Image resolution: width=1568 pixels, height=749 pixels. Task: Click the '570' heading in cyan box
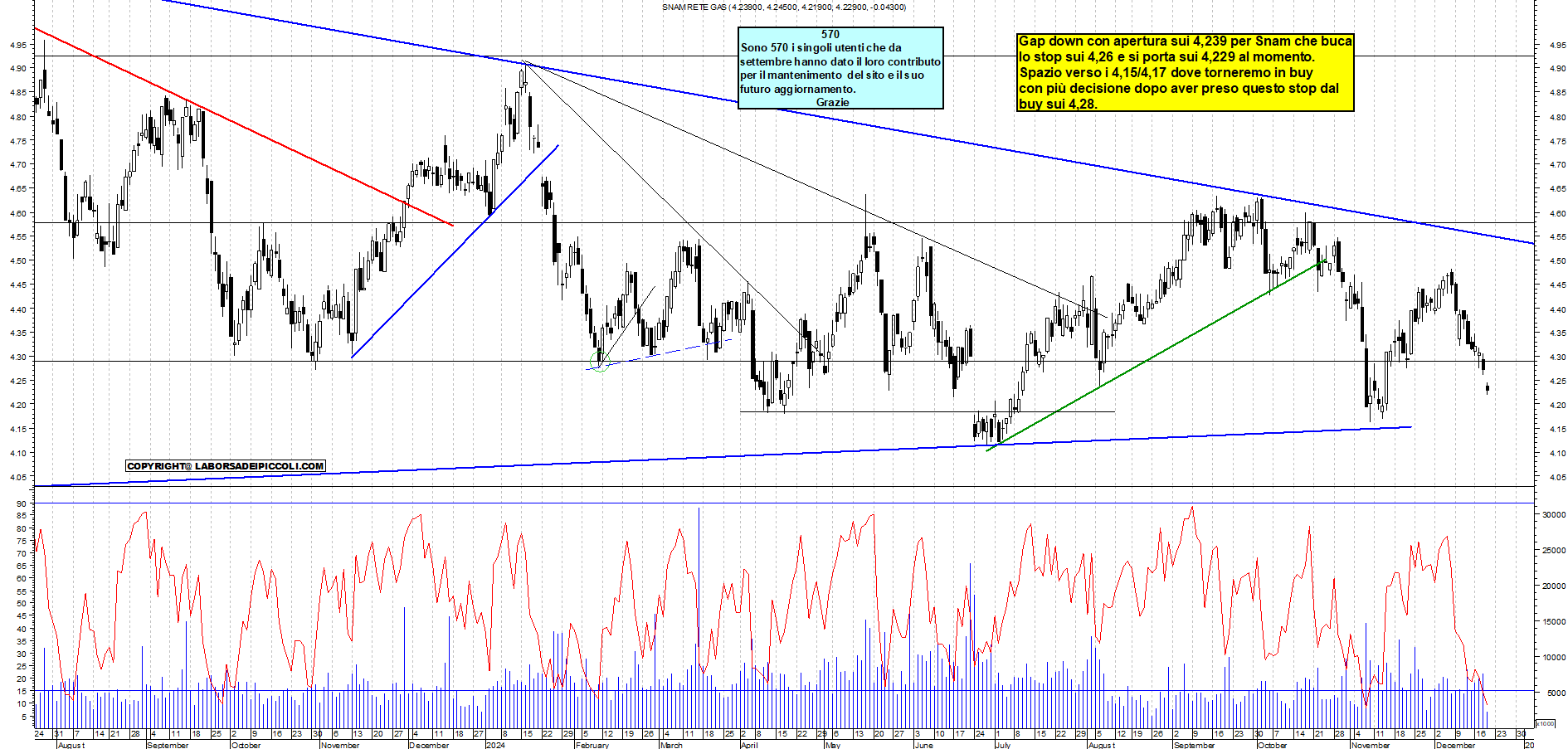(830, 34)
